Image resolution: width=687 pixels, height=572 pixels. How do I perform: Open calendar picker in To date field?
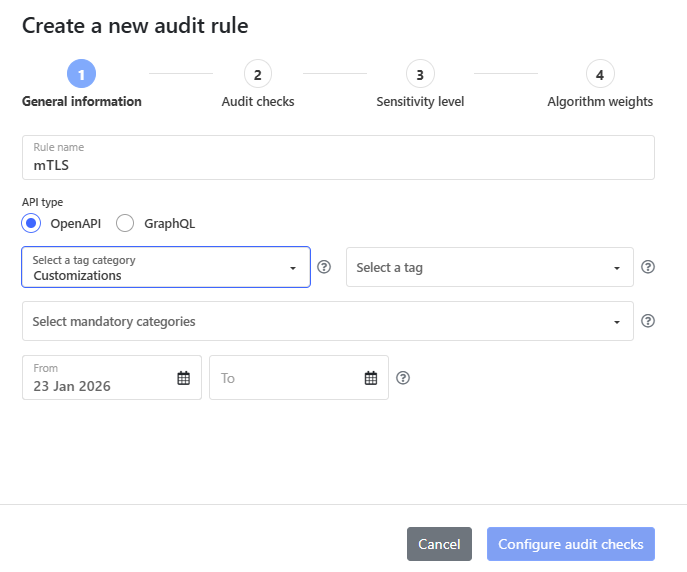370,378
